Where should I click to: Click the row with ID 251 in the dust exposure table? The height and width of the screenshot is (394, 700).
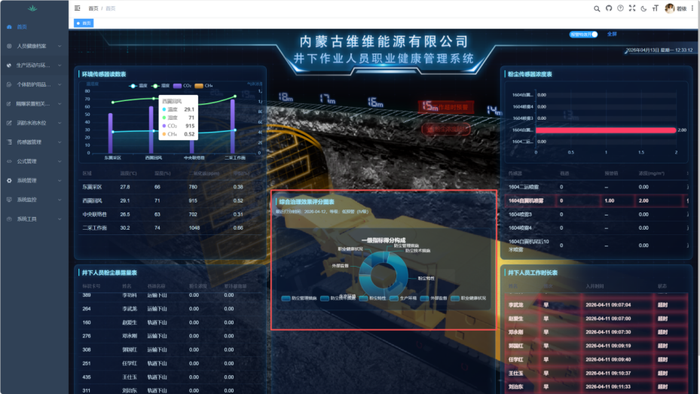[x=170, y=363]
